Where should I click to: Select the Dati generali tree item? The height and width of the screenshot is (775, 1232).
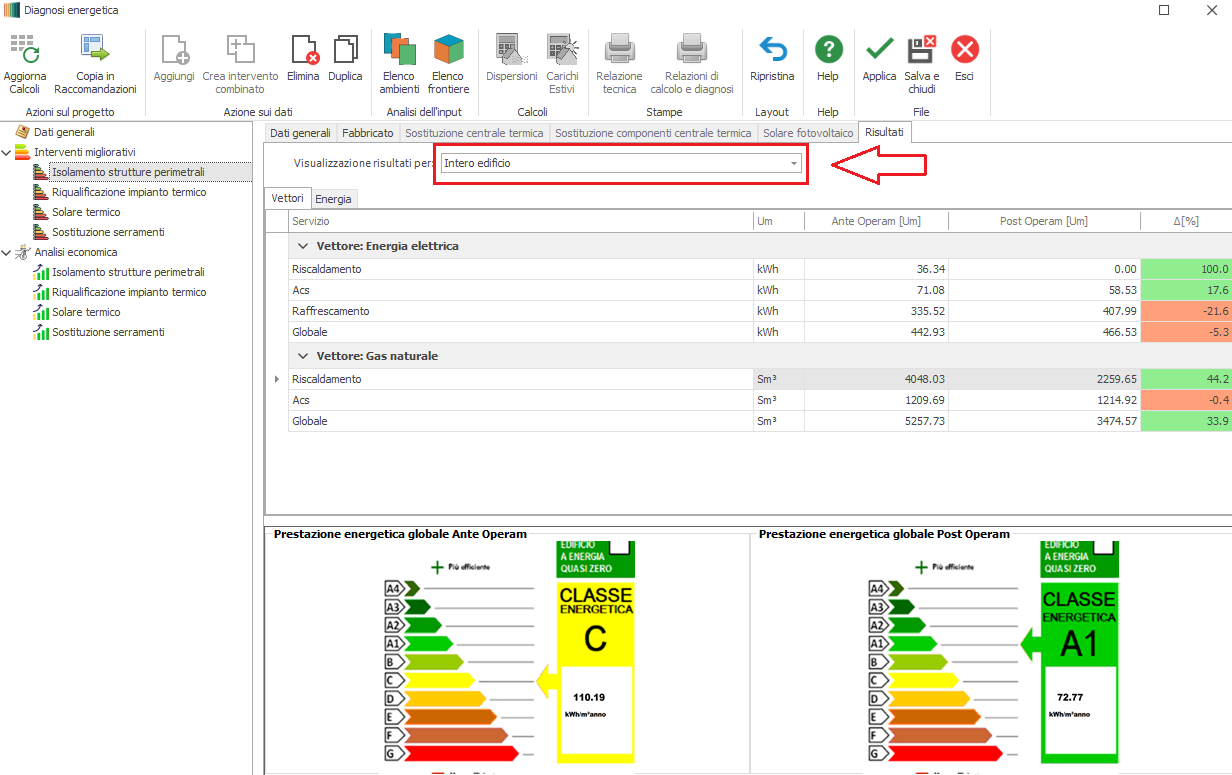click(x=64, y=132)
